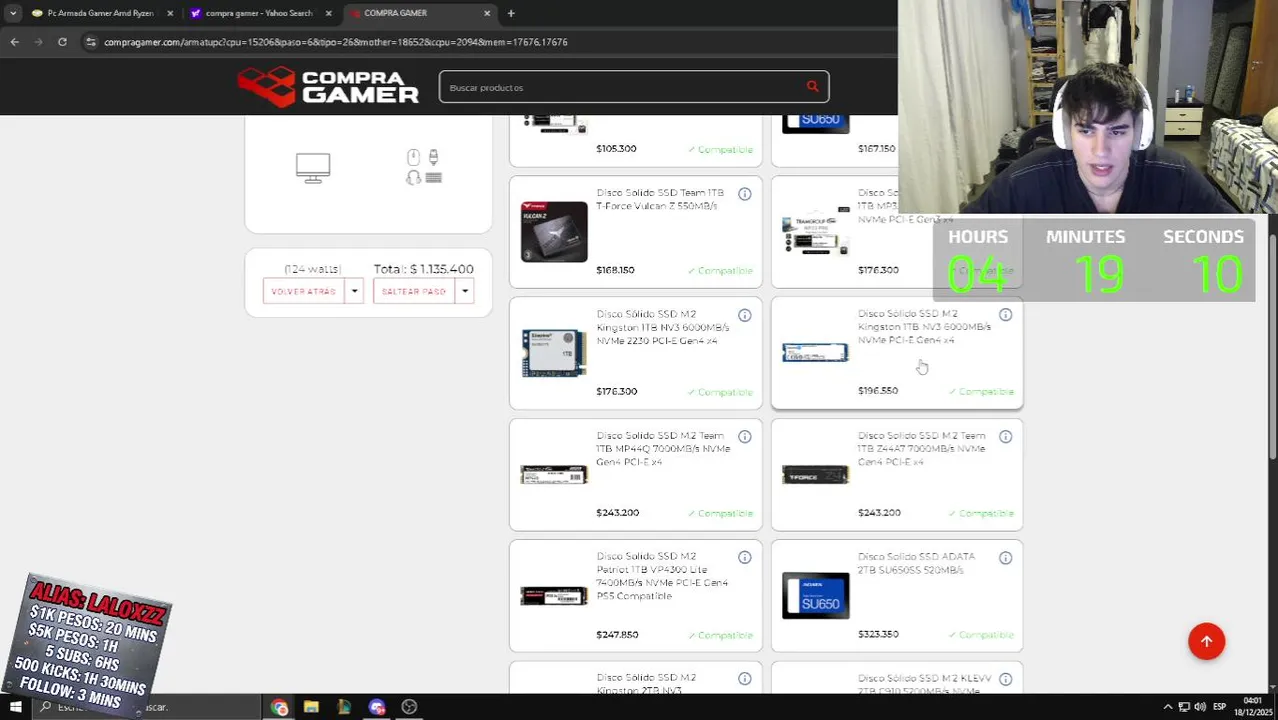Viewport: 1278px width, 720px height.
Task: Click the red scroll-to-top arrow button
Action: tap(1206, 641)
